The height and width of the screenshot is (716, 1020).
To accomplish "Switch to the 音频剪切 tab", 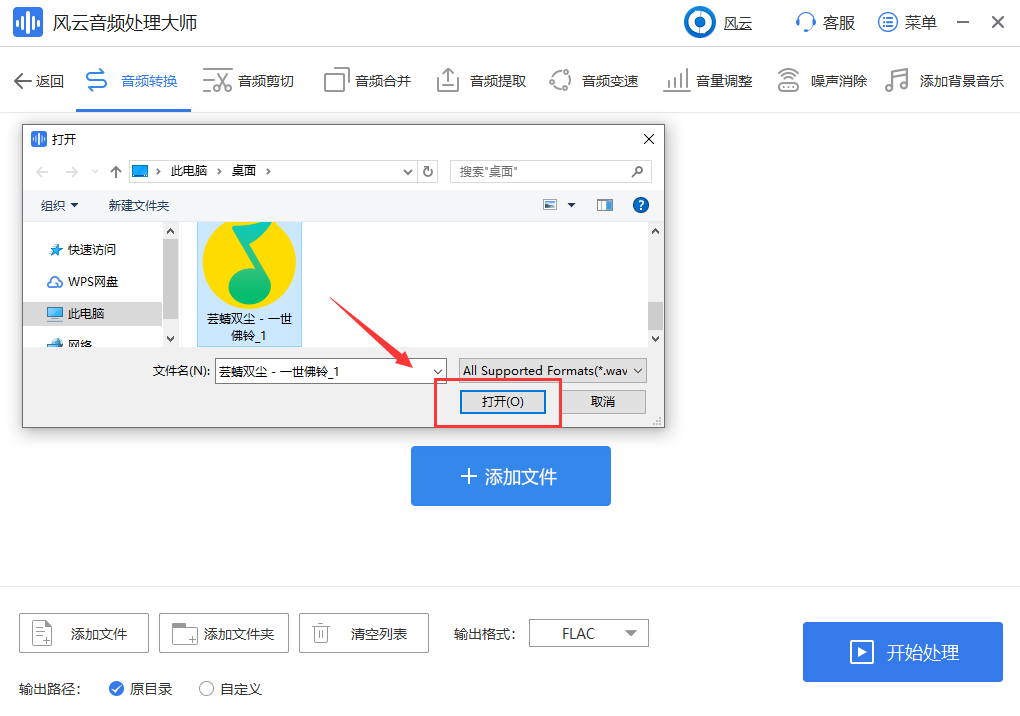I will coord(248,81).
